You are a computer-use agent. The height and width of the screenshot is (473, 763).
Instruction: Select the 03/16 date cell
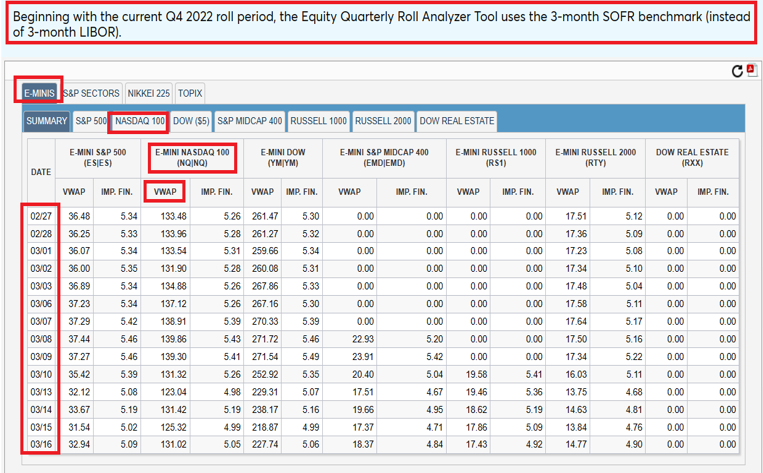tap(41, 444)
